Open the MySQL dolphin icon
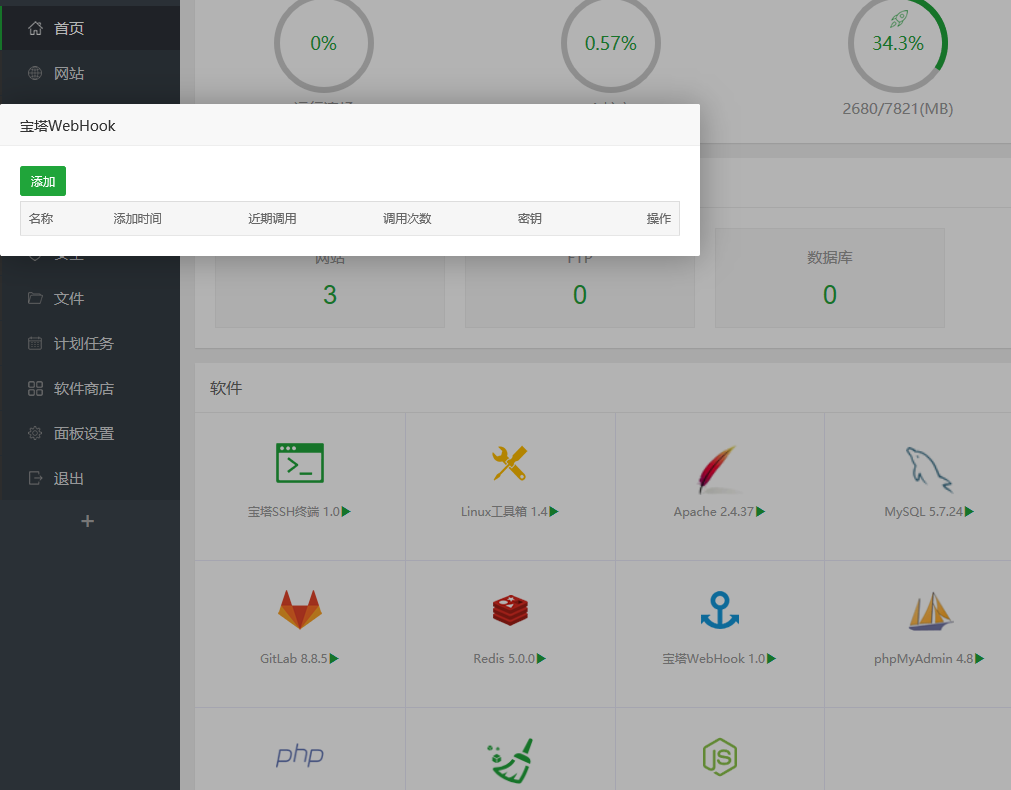Image resolution: width=1011 pixels, height=790 pixels. click(x=928, y=469)
